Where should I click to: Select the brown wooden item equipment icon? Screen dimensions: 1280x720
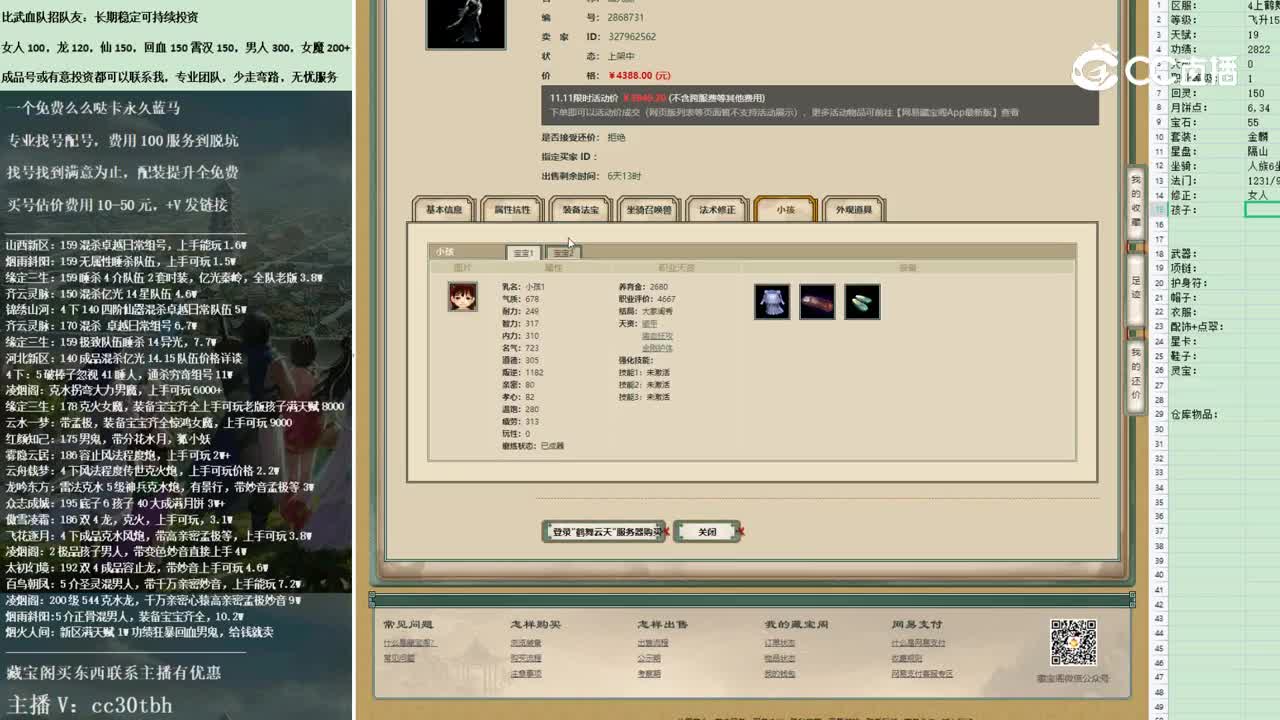(817, 302)
